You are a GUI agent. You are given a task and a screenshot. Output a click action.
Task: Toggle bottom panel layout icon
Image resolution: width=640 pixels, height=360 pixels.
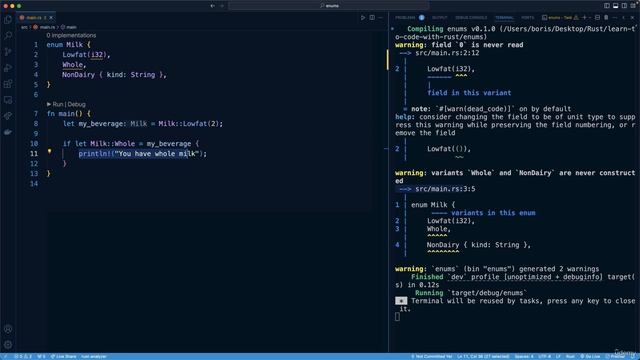click(x=616, y=6)
